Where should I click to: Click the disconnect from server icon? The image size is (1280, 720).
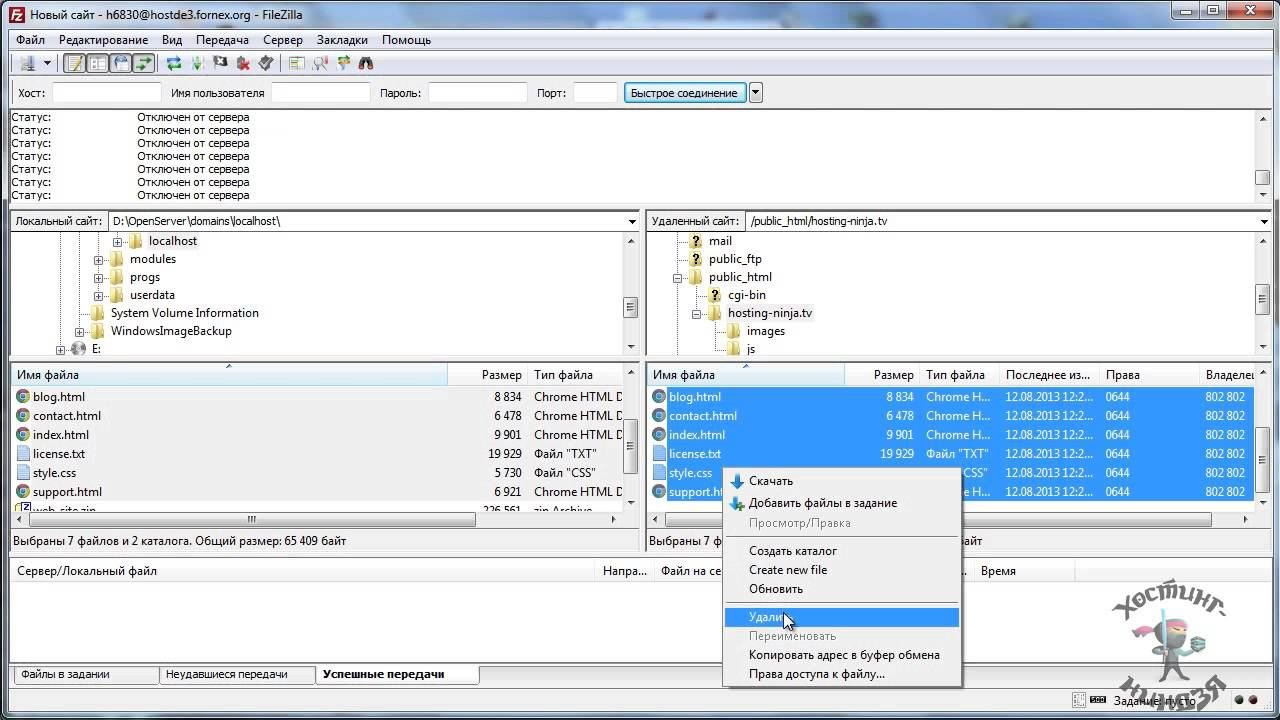[243, 63]
